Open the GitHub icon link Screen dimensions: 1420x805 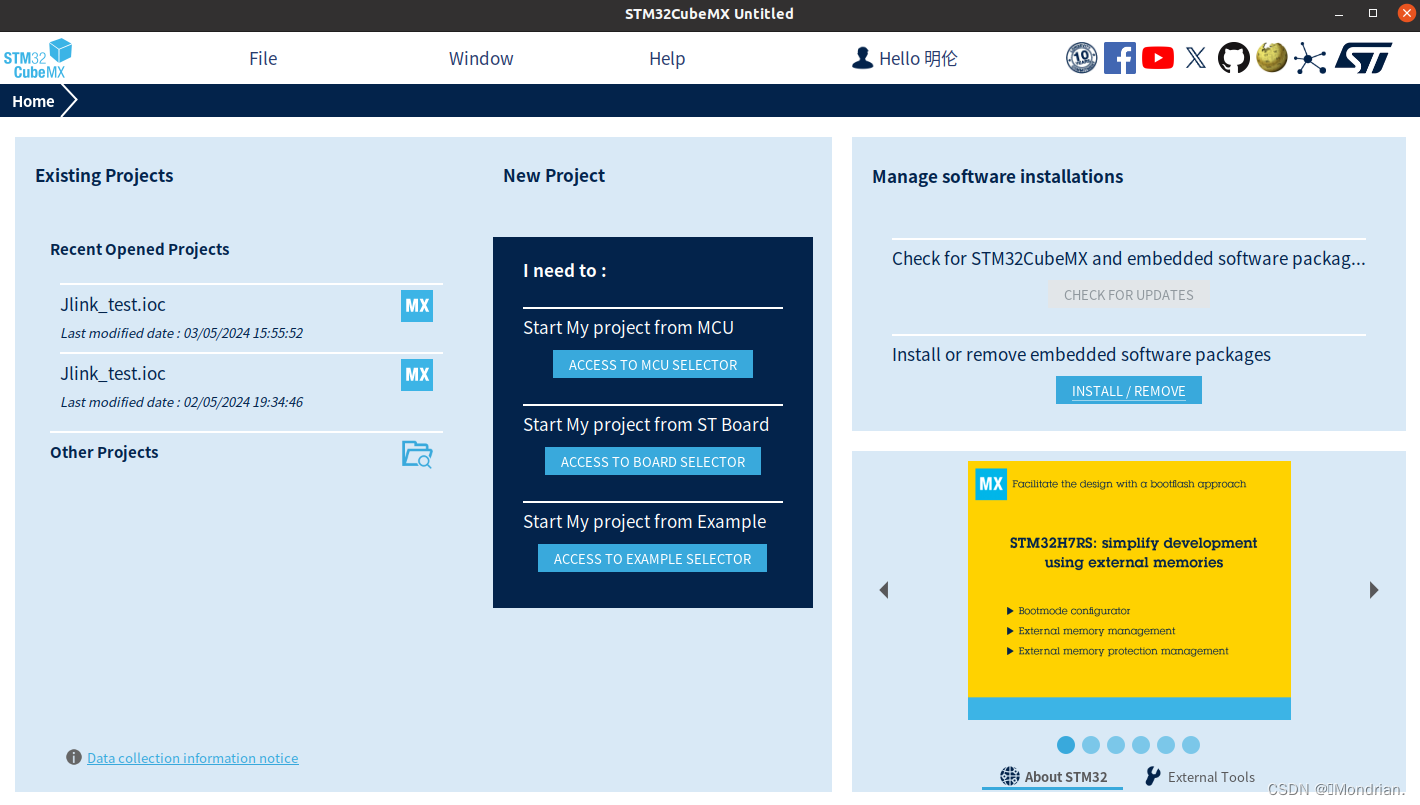[x=1234, y=58]
